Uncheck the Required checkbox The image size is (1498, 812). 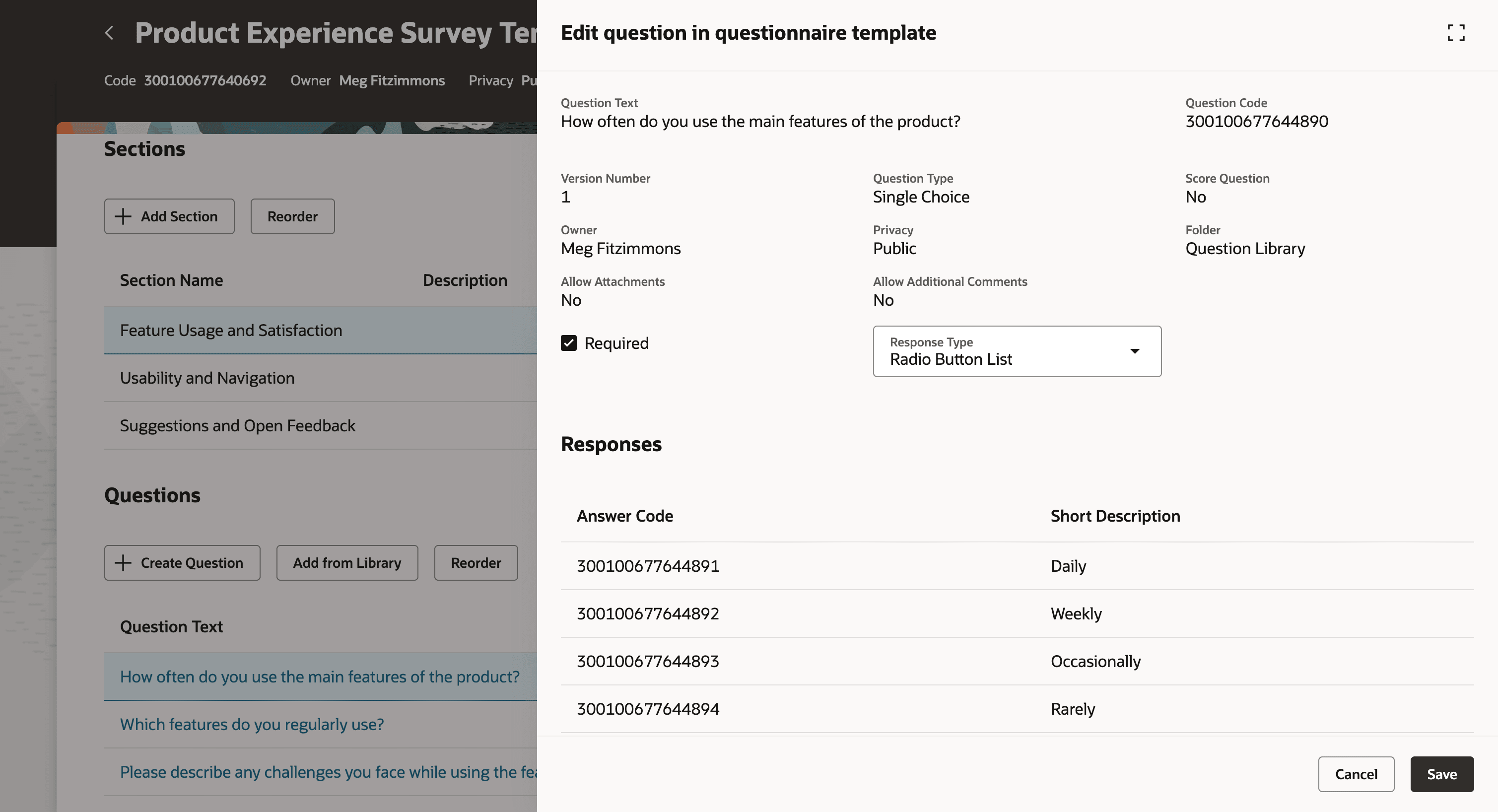point(569,343)
